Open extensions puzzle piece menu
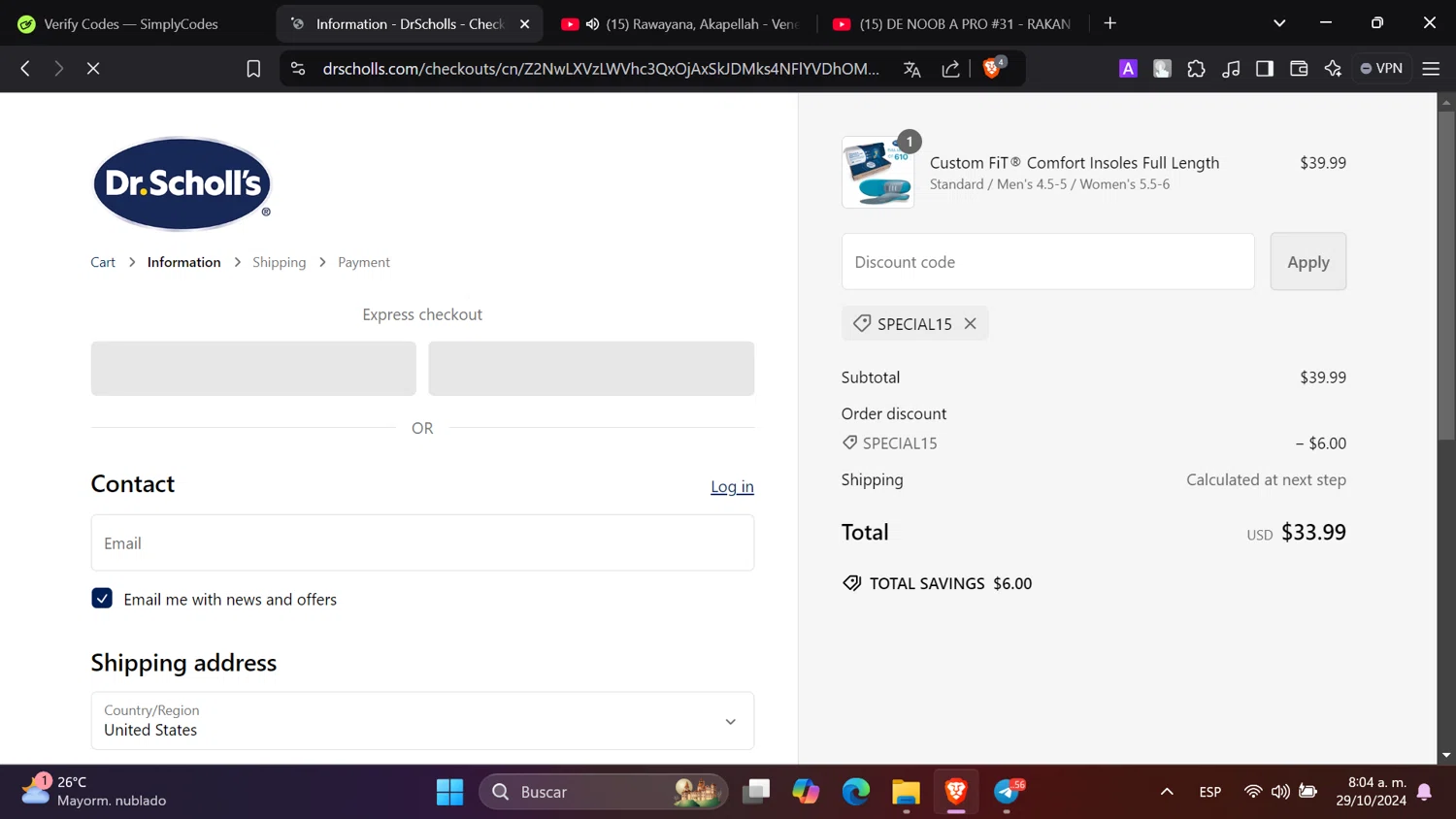Viewport: 1456px width, 819px height. click(1196, 68)
